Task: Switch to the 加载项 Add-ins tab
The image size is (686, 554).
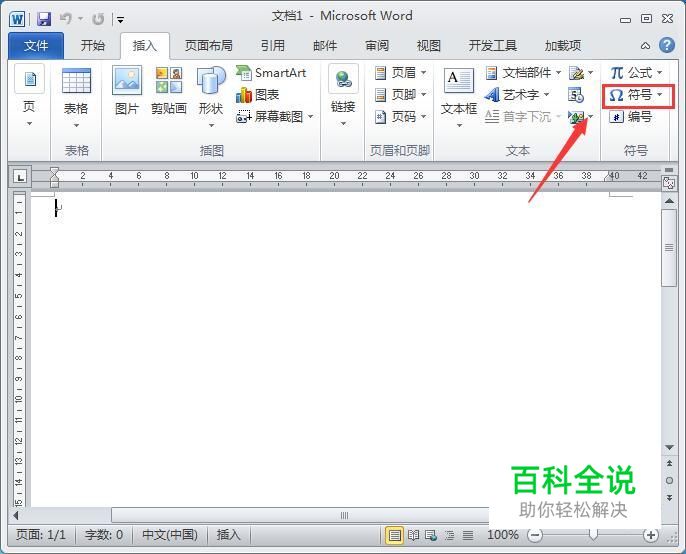Action: point(563,46)
